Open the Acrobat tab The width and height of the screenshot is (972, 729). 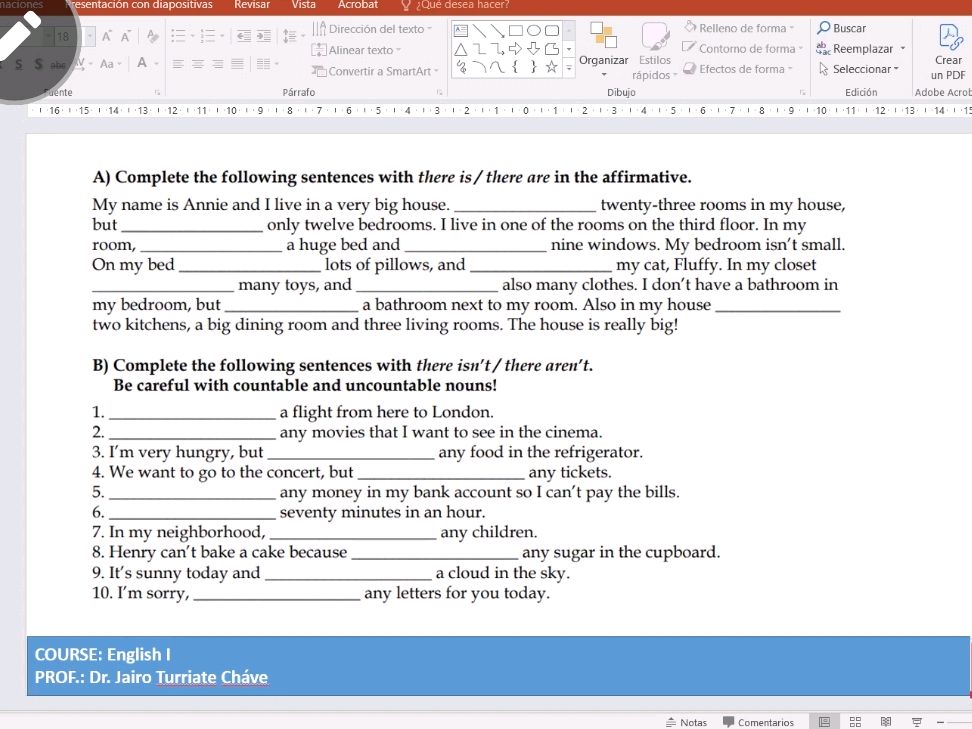[x=358, y=5]
